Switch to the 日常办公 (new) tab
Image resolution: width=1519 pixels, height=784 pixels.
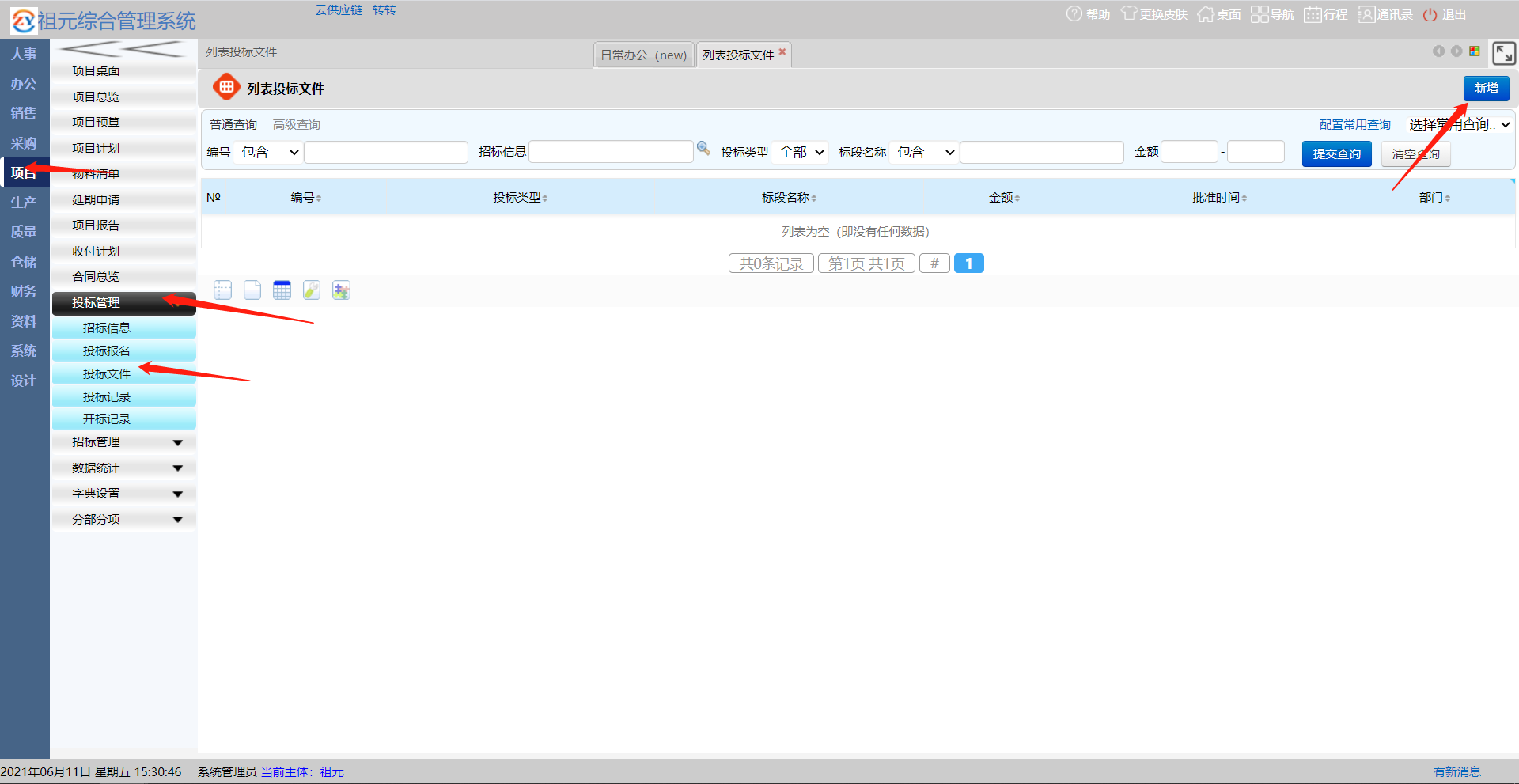tap(643, 55)
